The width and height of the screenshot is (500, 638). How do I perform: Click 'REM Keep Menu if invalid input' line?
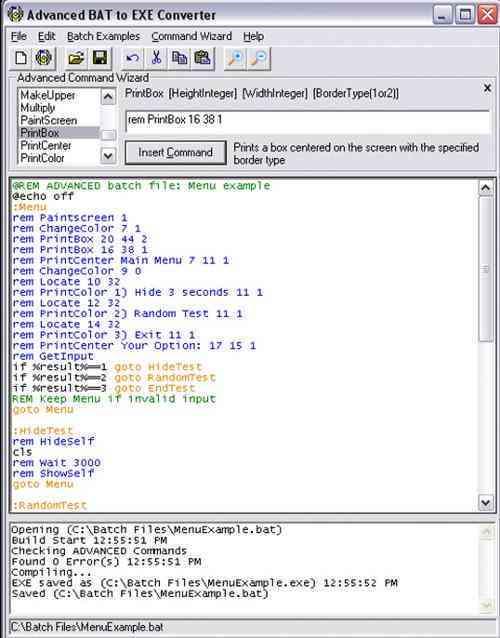click(114, 399)
